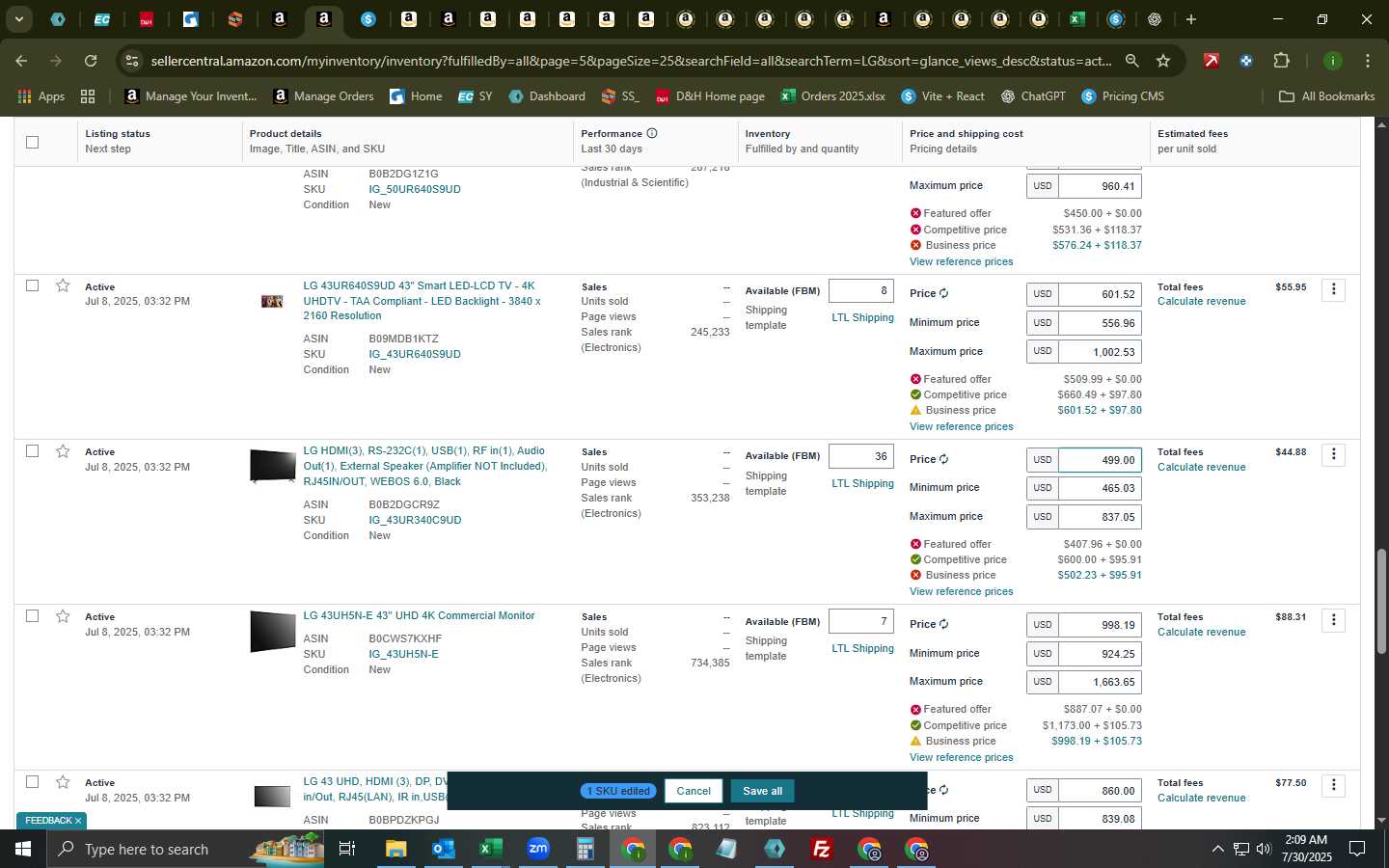Viewport: 1389px width, 868px height.
Task: Bookmark this page with star icon
Action: (1163, 61)
